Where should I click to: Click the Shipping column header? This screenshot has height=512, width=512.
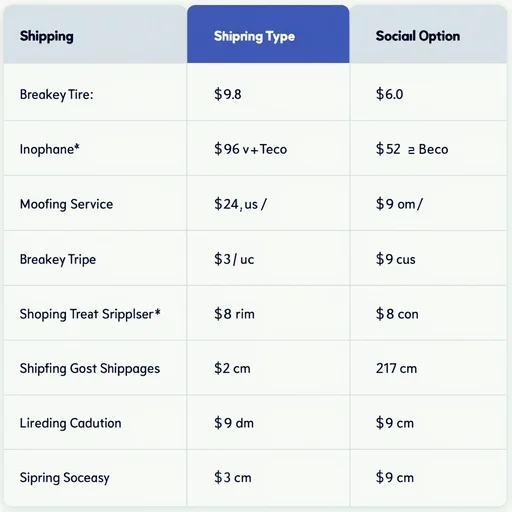click(x=47, y=36)
